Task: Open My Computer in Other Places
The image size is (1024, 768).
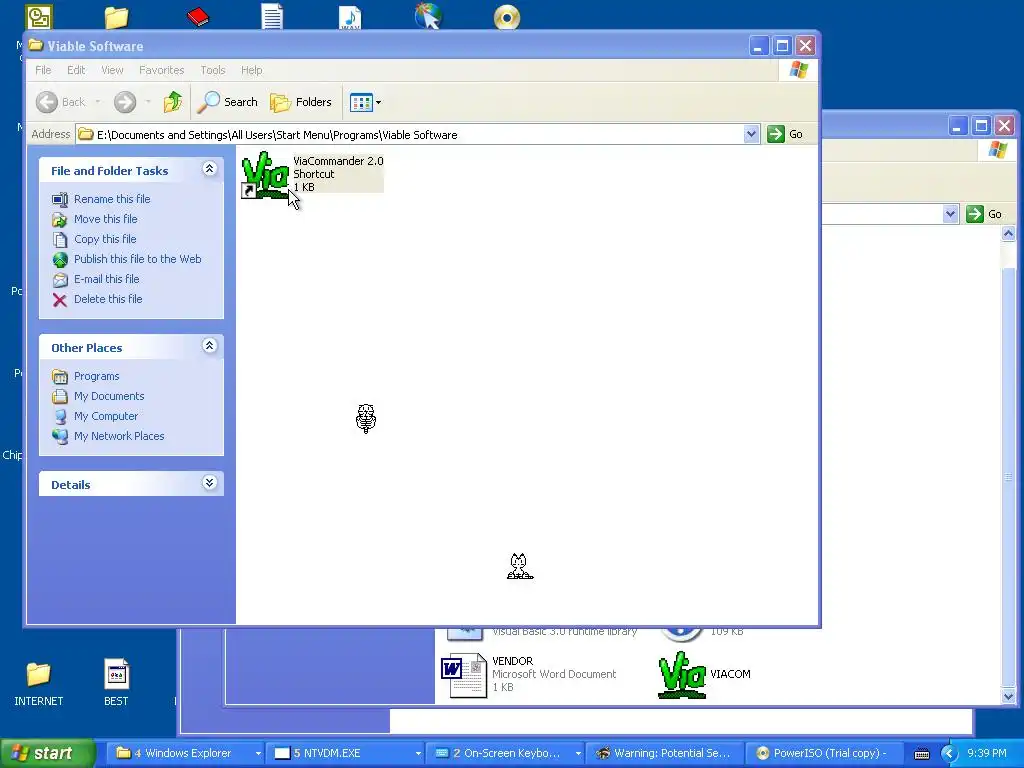Action: 106,416
